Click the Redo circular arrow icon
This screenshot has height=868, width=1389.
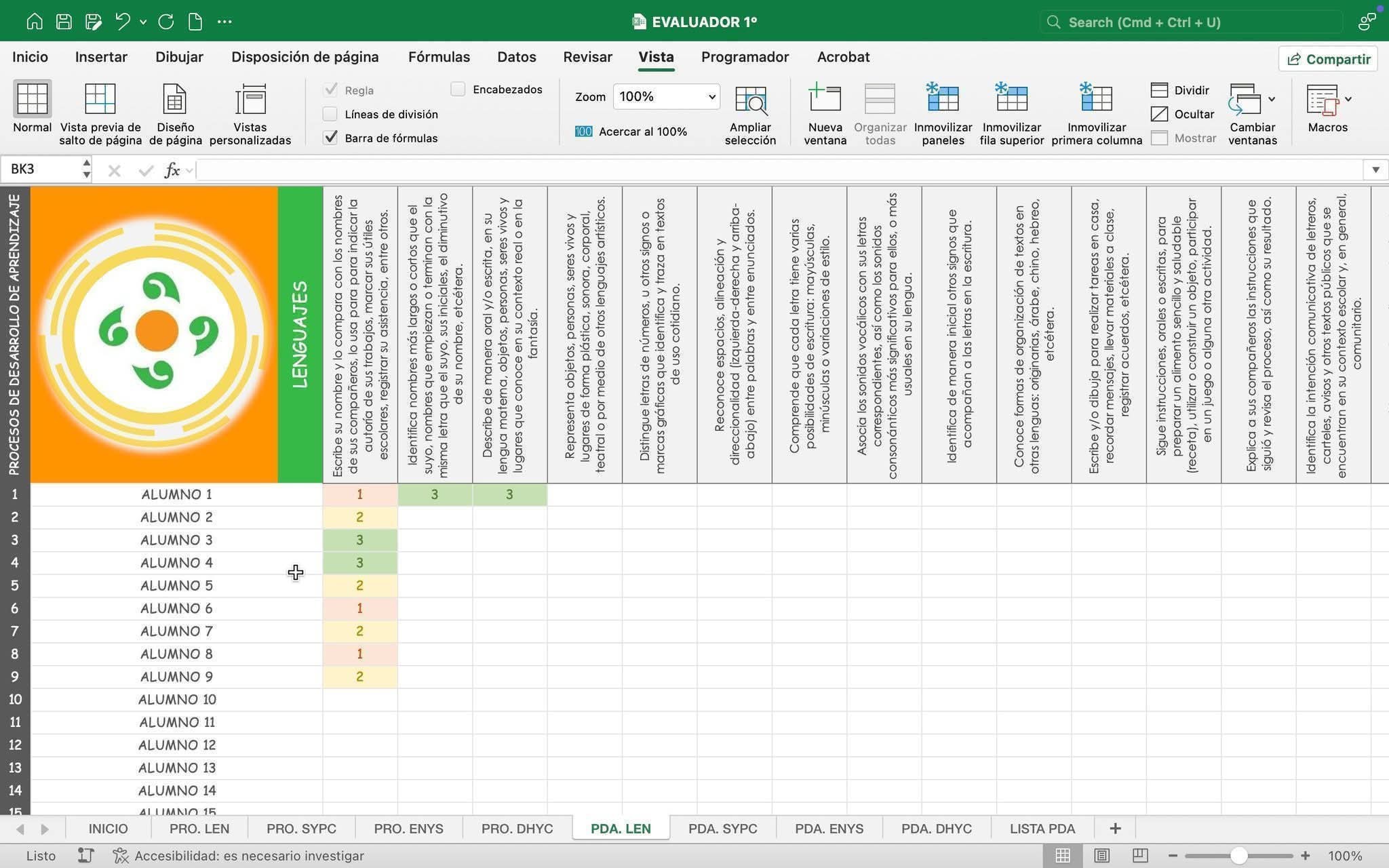166,22
